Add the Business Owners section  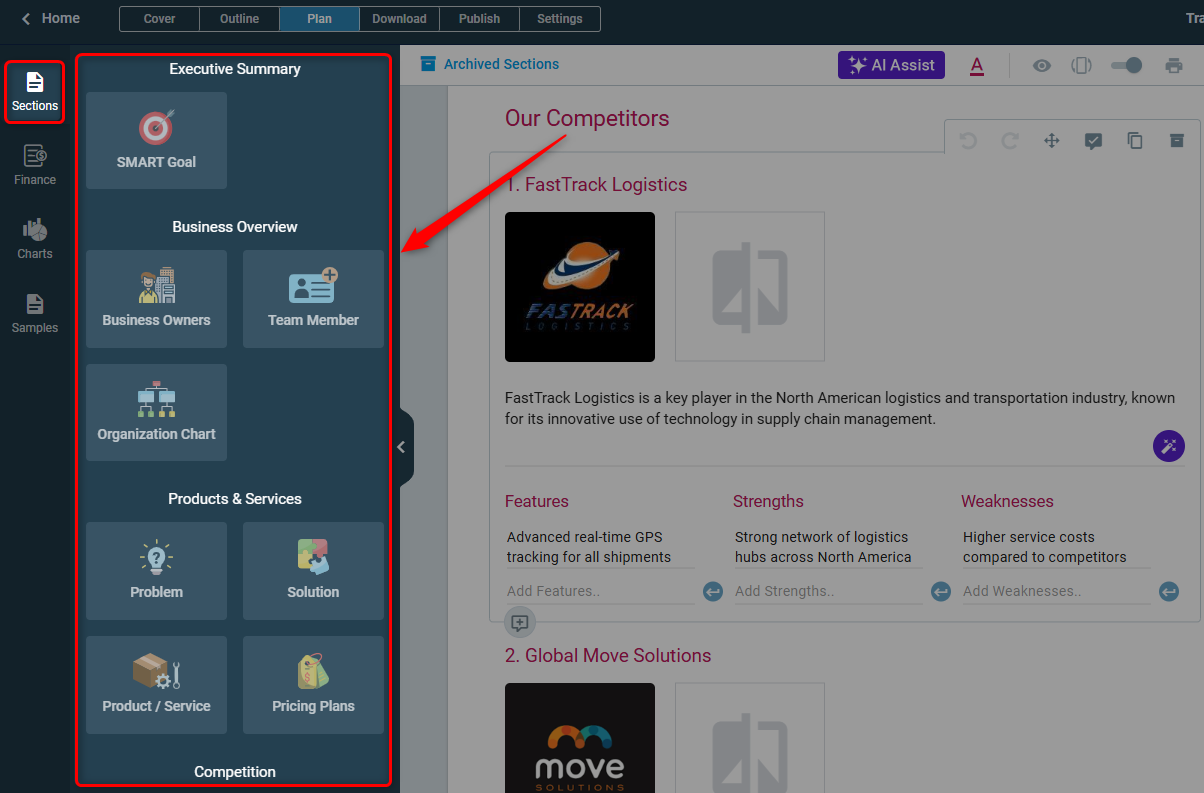(x=156, y=299)
